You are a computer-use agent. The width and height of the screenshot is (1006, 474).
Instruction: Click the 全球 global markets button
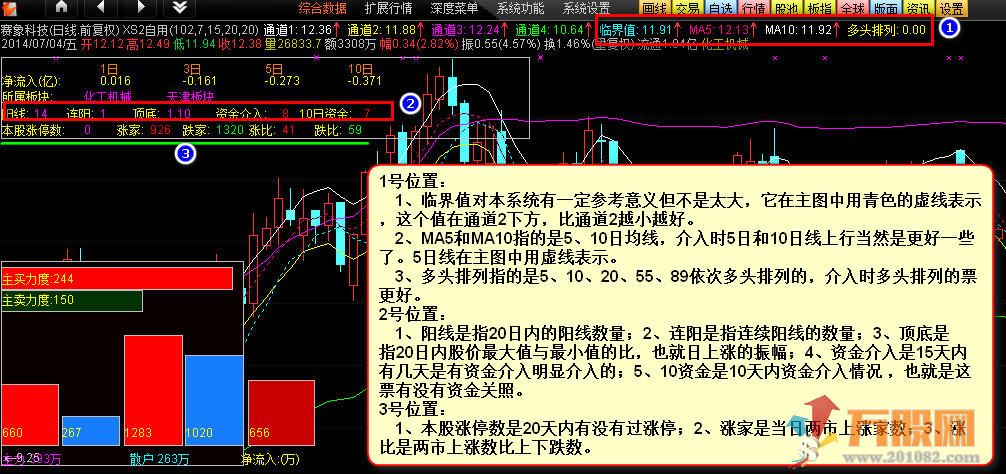point(852,8)
